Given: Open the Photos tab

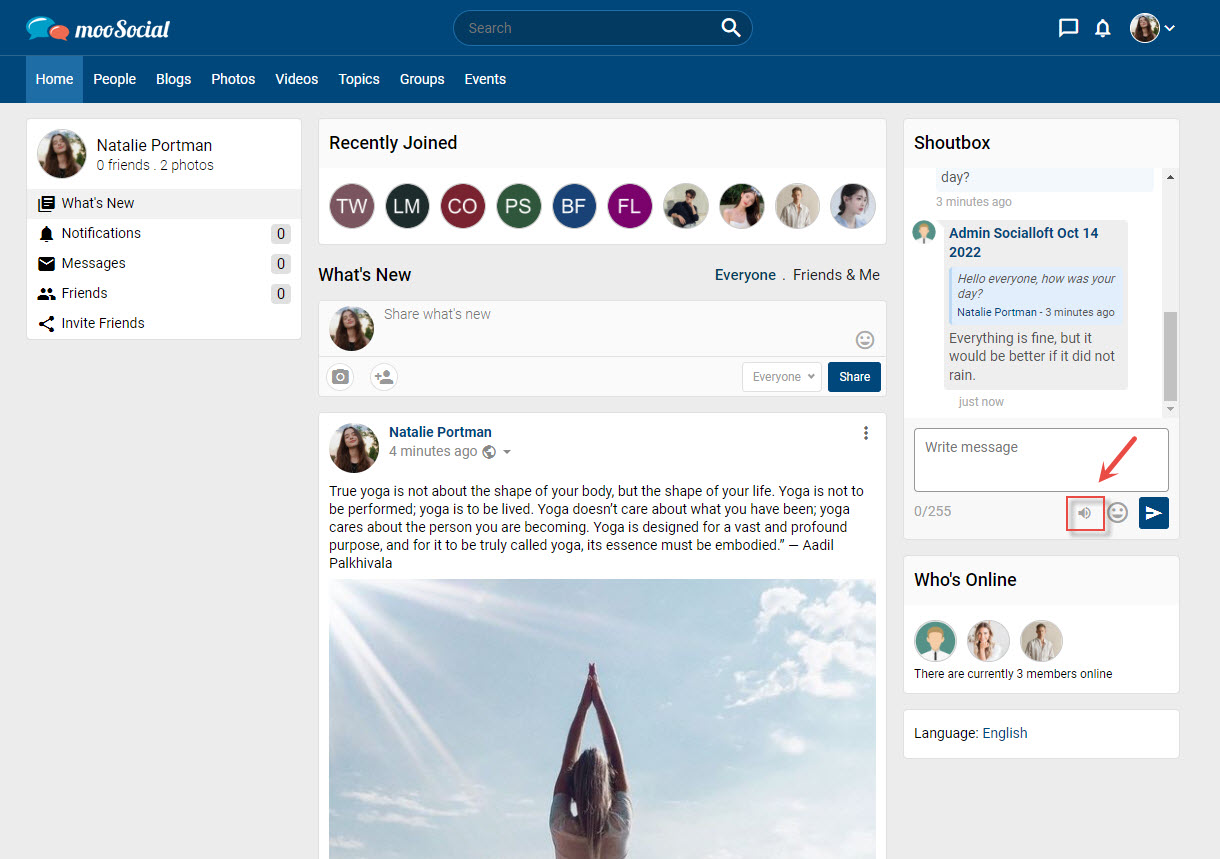Looking at the screenshot, I should click(x=233, y=79).
